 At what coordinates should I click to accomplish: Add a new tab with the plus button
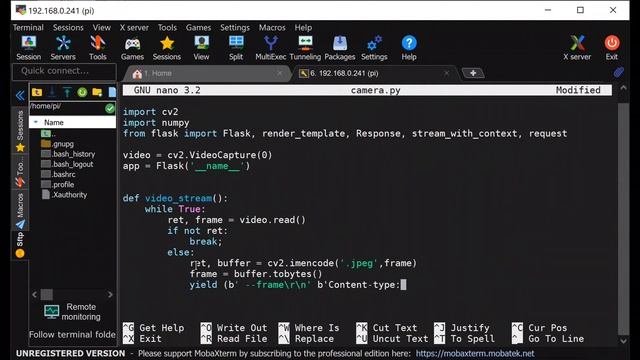tap(473, 73)
